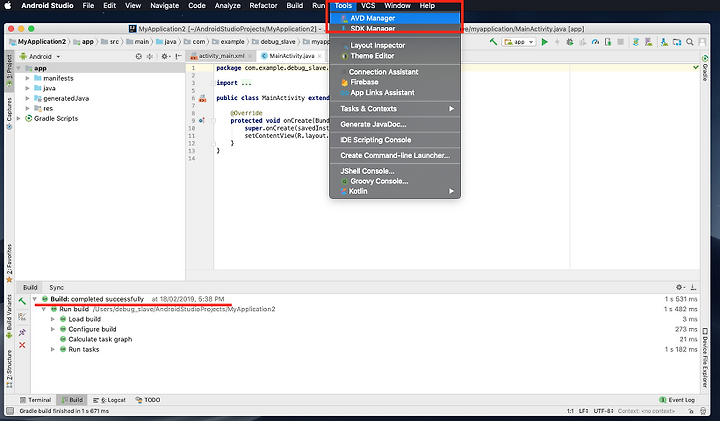Expand the Configure build node
The width and height of the screenshot is (720, 421).
(53, 330)
